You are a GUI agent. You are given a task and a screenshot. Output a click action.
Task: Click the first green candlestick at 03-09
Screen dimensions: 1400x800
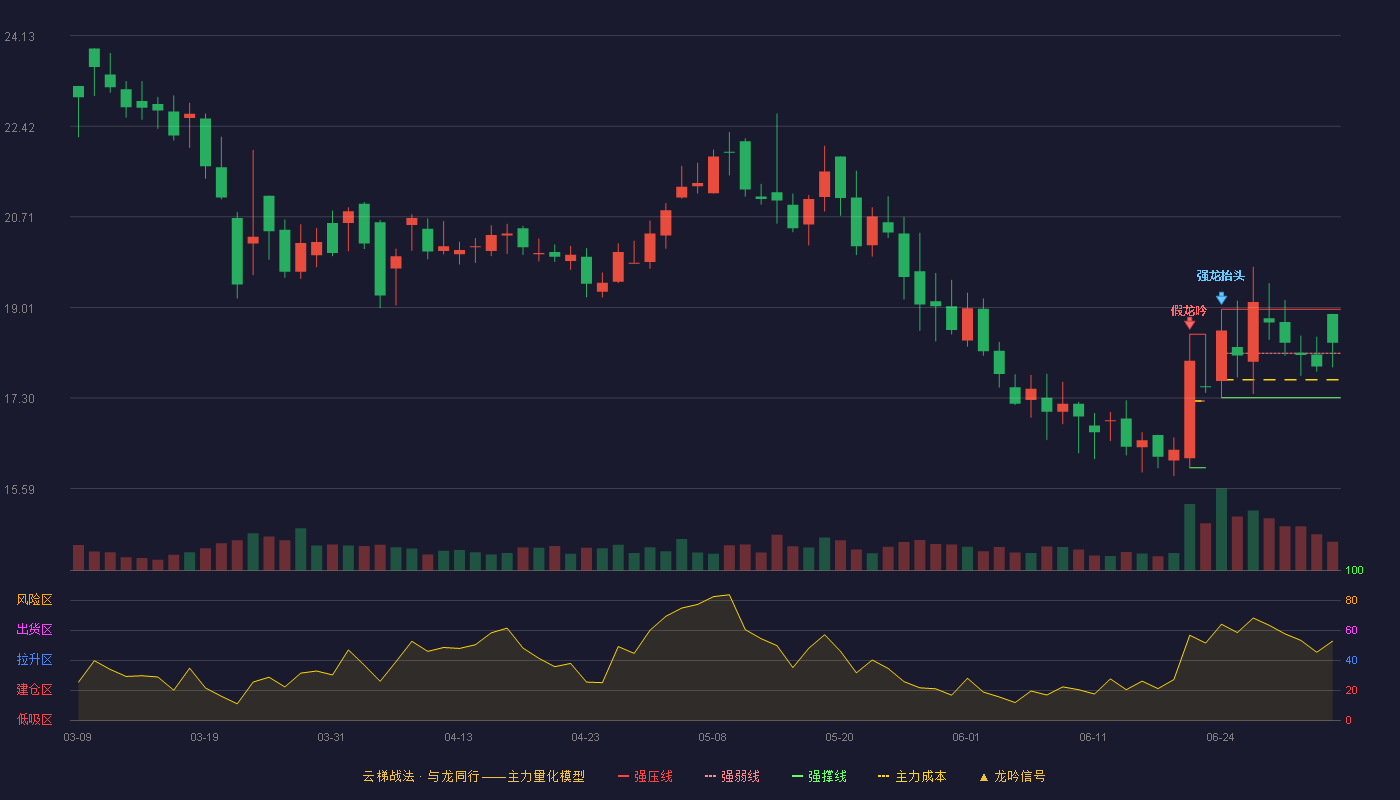[78, 91]
